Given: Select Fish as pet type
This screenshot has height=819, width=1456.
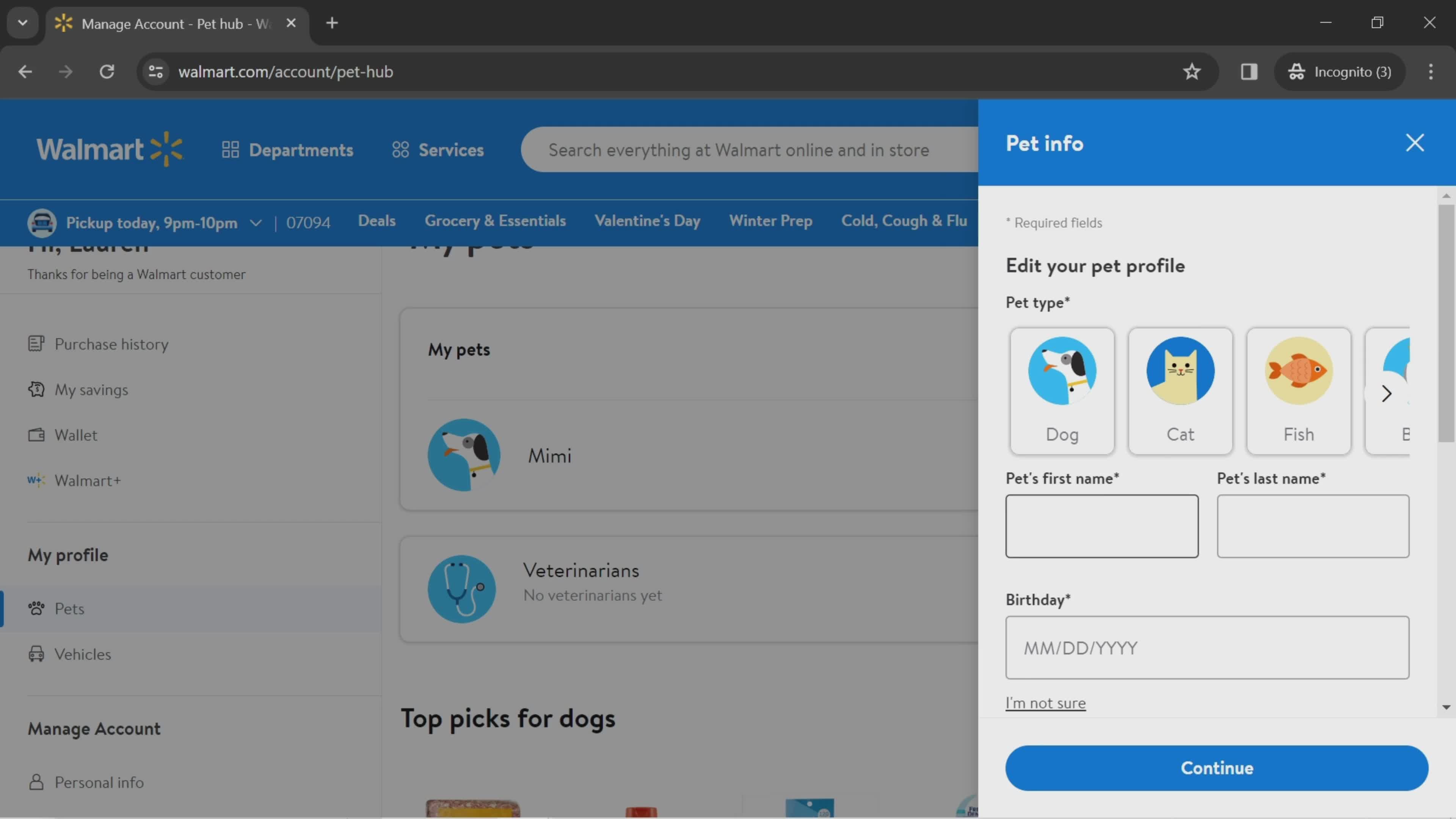Looking at the screenshot, I should pyautogui.click(x=1299, y=391).
